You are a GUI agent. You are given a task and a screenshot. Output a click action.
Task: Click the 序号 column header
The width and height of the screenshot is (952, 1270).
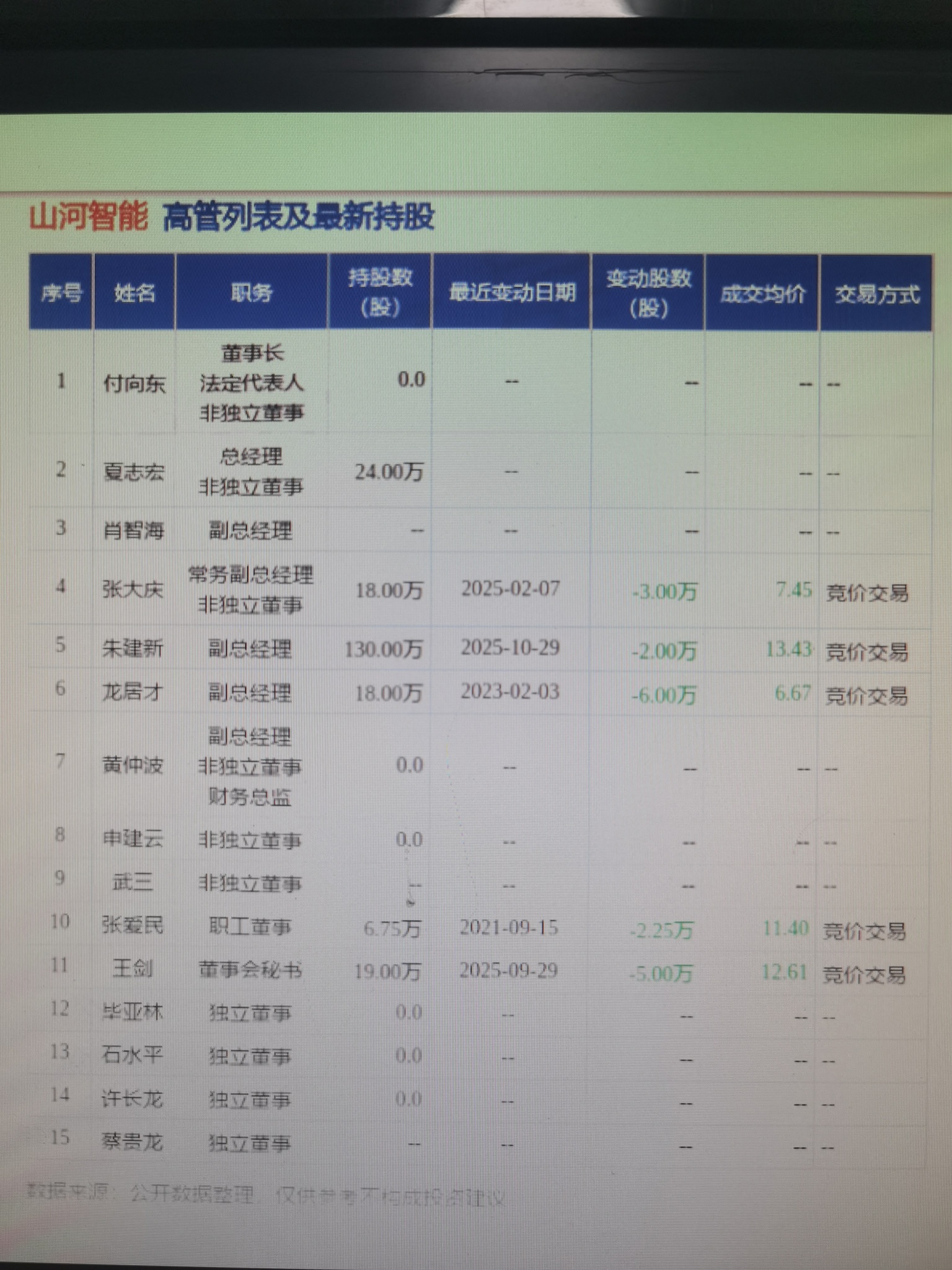point(61,291)
